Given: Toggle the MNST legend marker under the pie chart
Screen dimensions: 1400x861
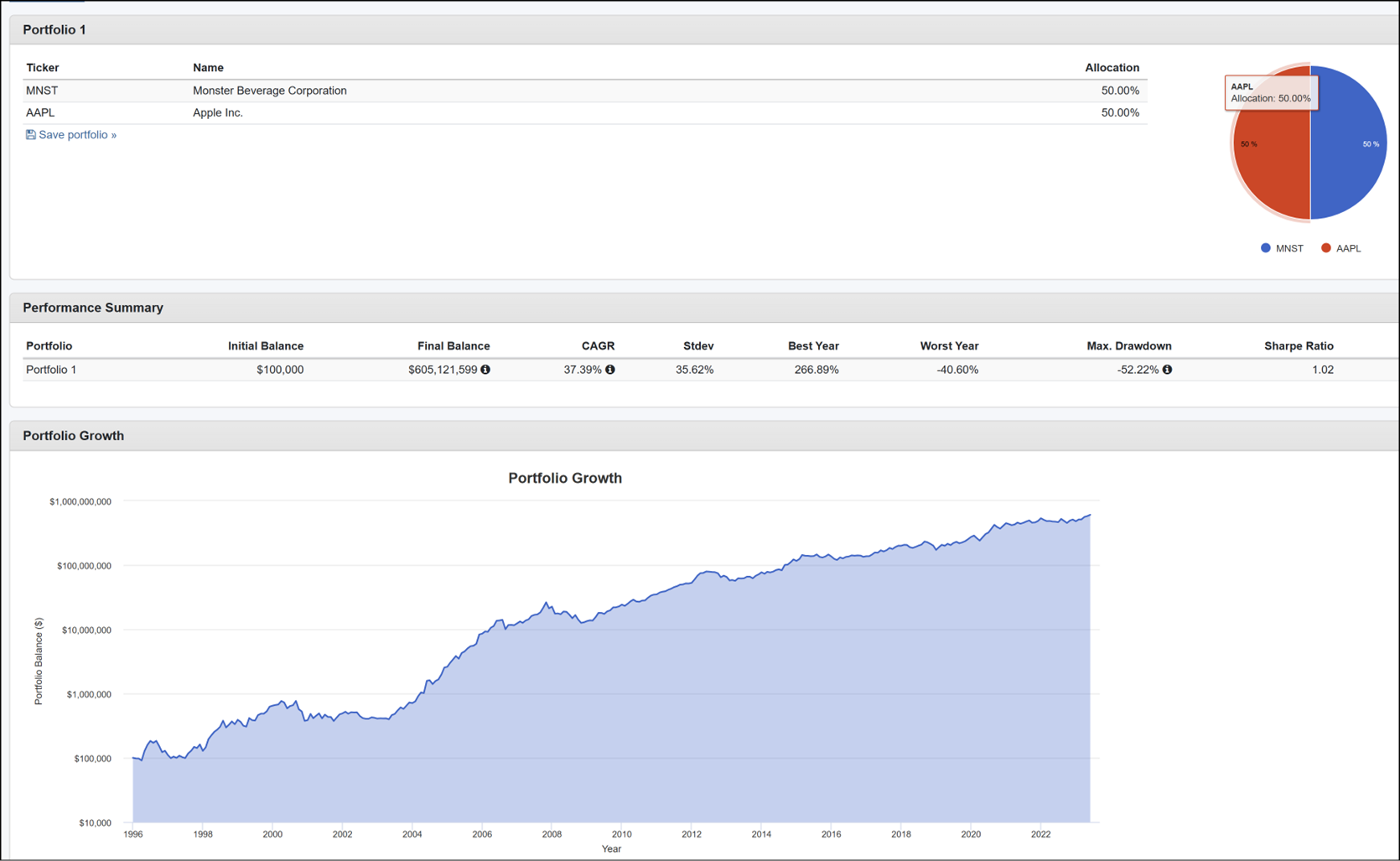Looking at the screenshot, I should (x=1266, y=248).
